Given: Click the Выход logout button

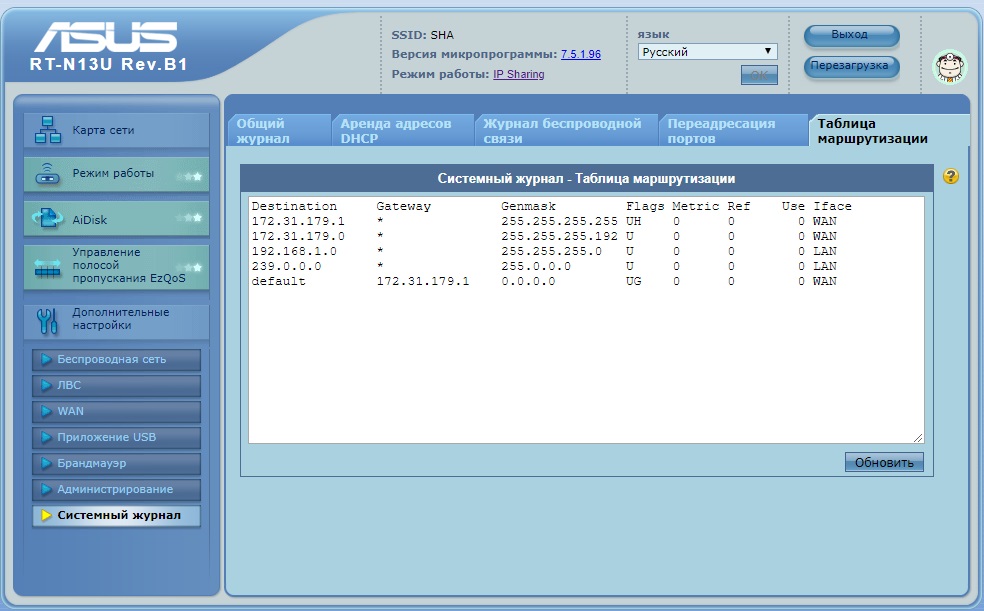Looking at the screenshot, I should pyautogui.click(x=852, y=35).
